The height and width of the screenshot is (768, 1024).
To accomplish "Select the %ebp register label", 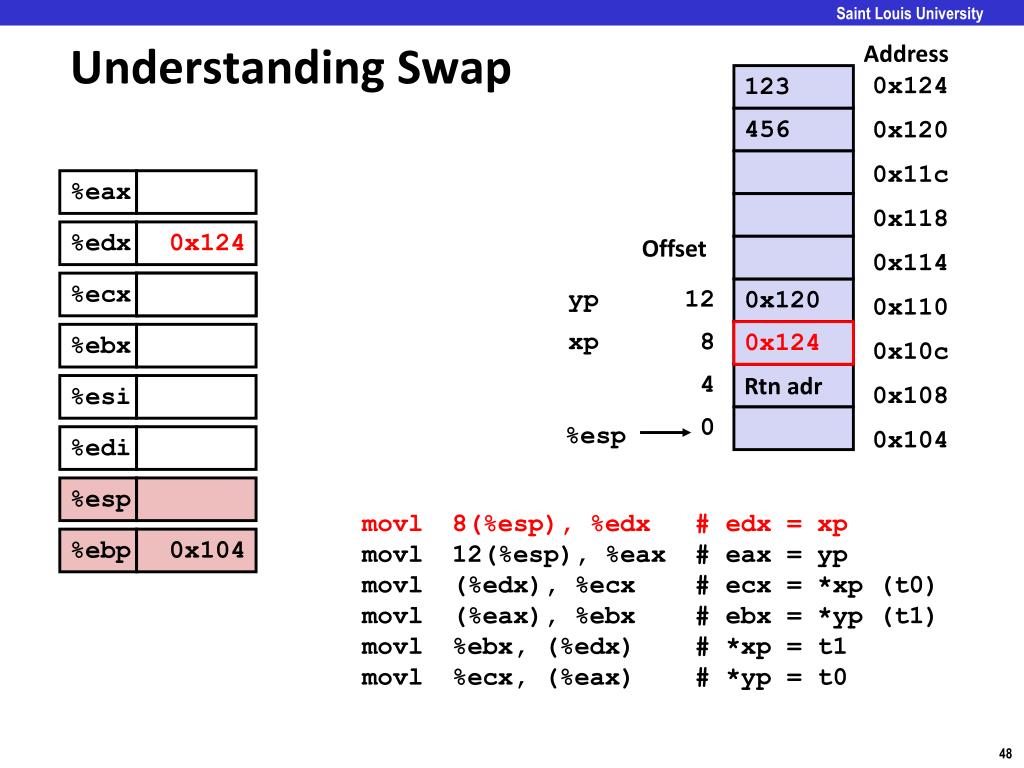I will (x=99, y=551).
